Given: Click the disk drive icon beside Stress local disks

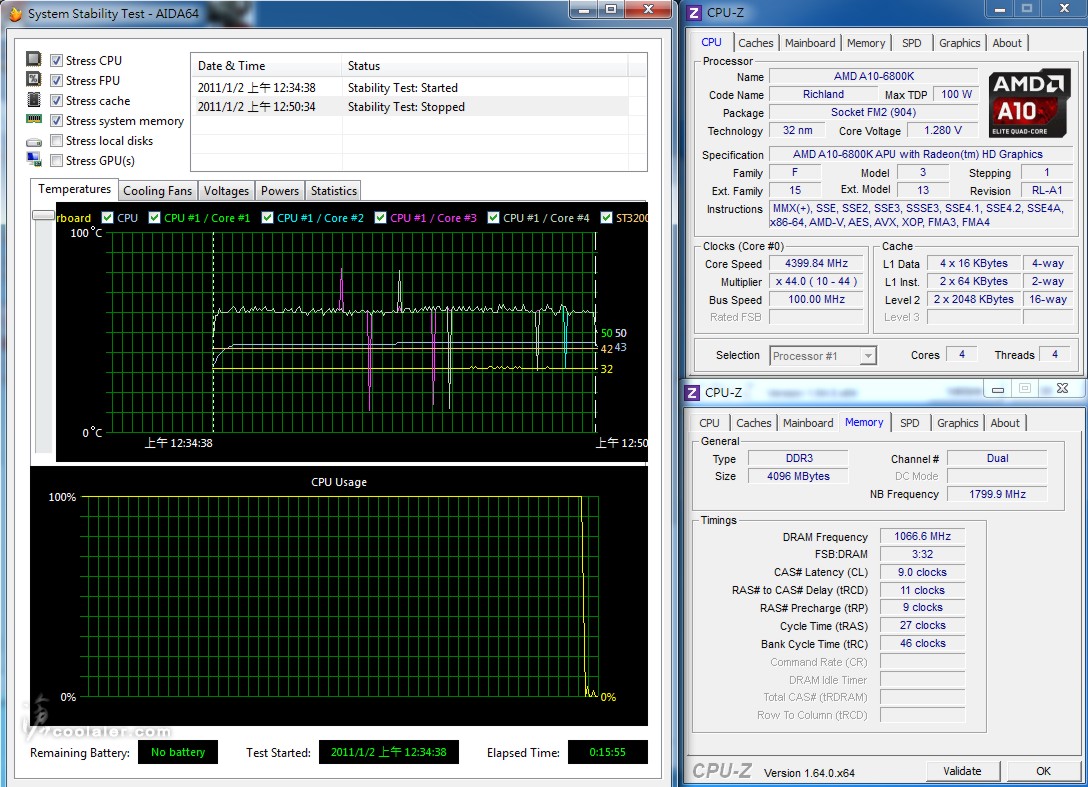Looking at the screenshot, I should point(33,142).
